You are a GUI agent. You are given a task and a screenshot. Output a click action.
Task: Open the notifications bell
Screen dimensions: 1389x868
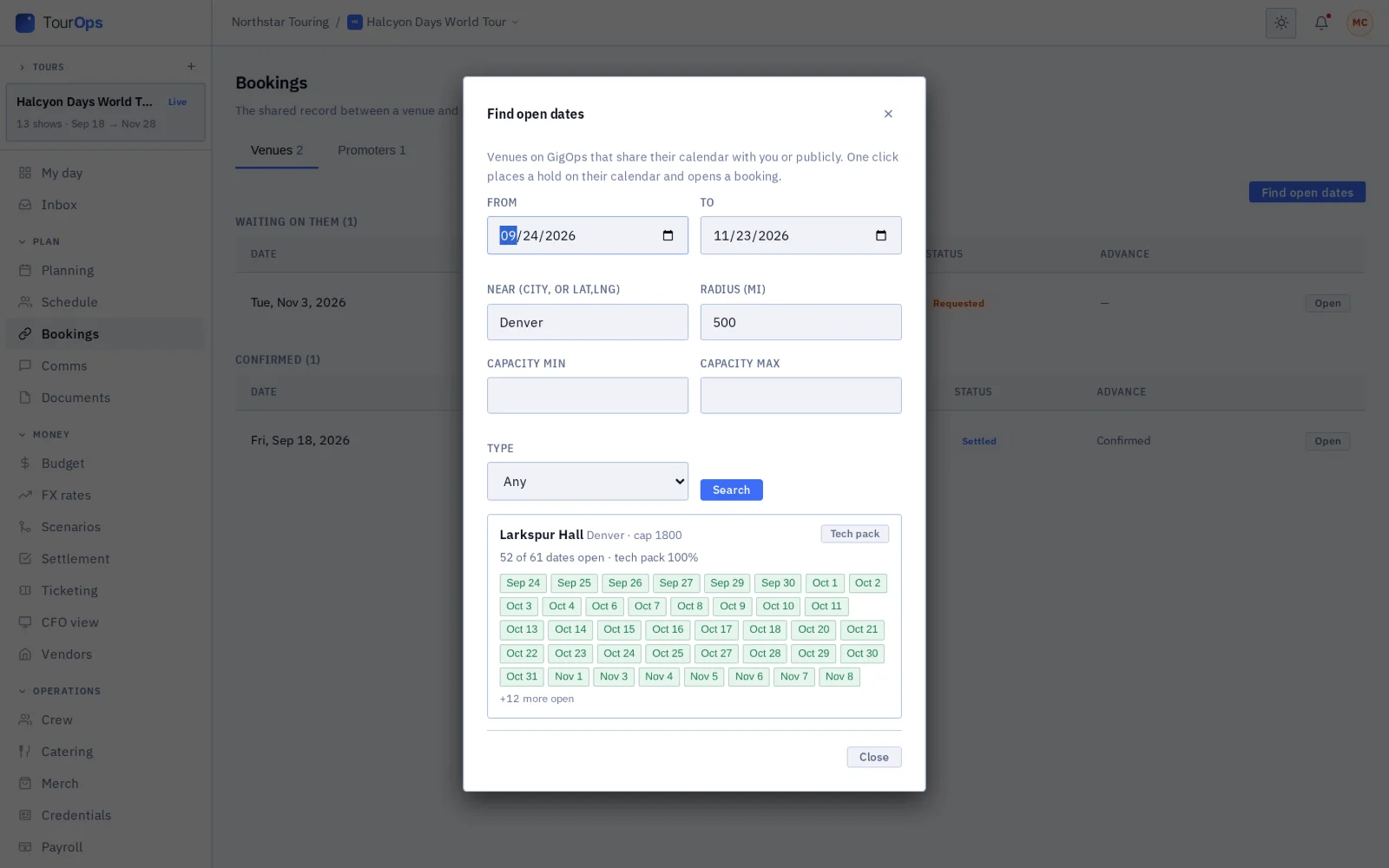click(1321, 23)
